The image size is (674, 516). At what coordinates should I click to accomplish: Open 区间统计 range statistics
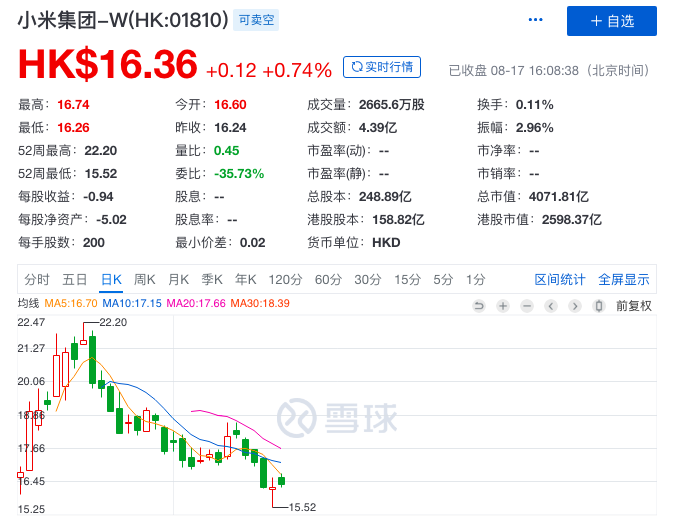pos(560,280)
